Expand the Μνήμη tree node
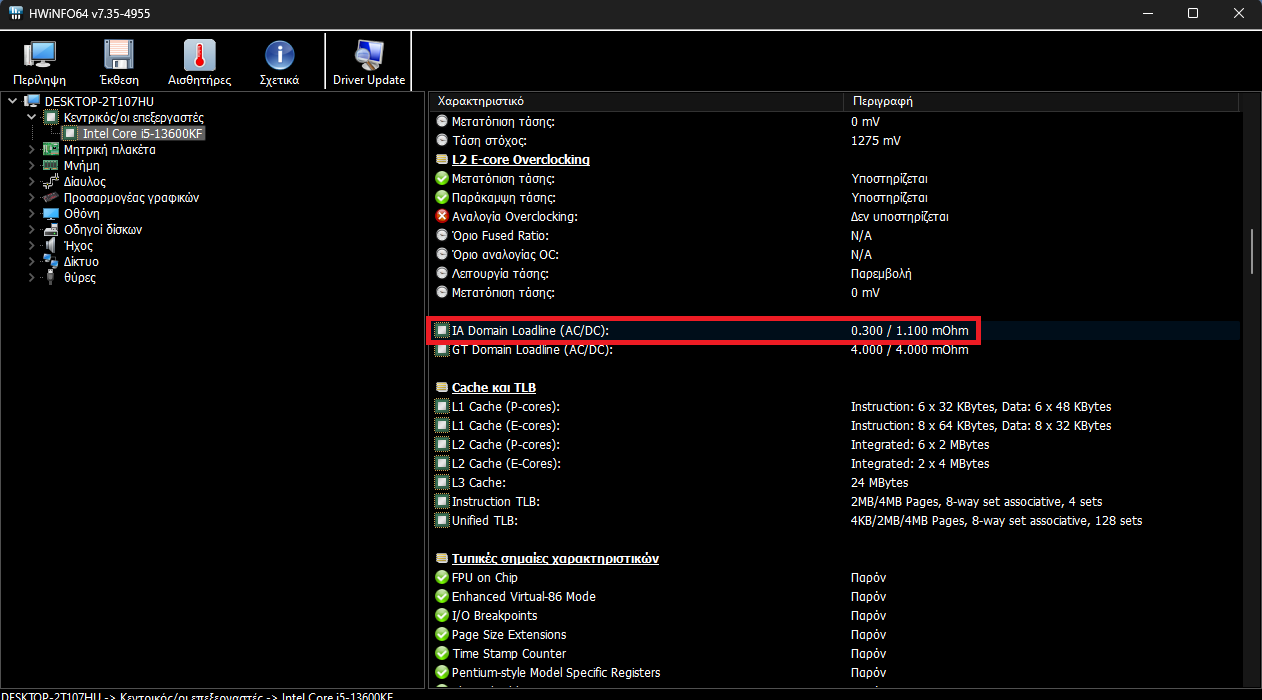The width and height of the screenshot is (1262, 700). pyautogui.click(x=32, y=166)
